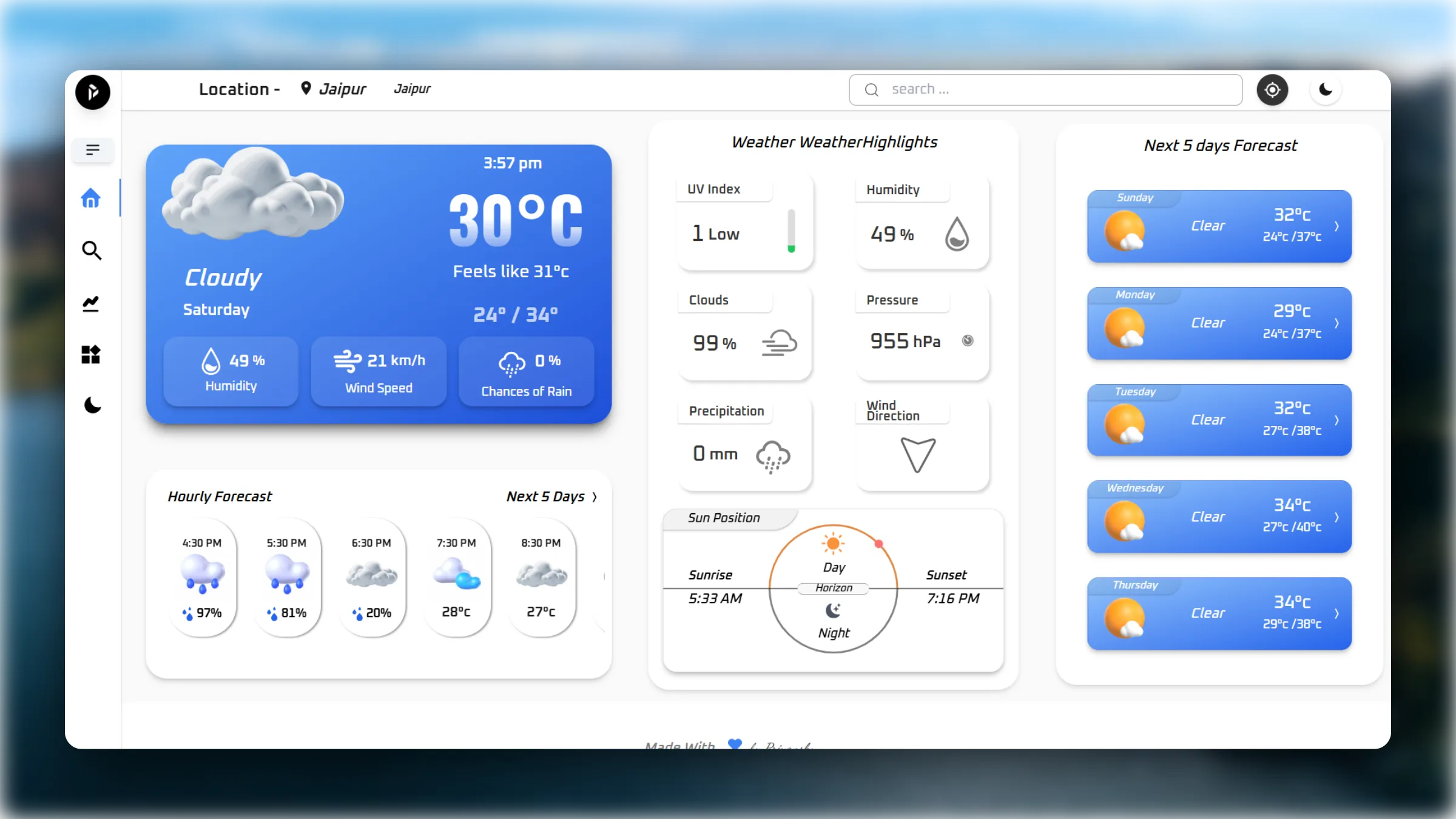Click the Horizon label in sun dial

click(834, 588)
